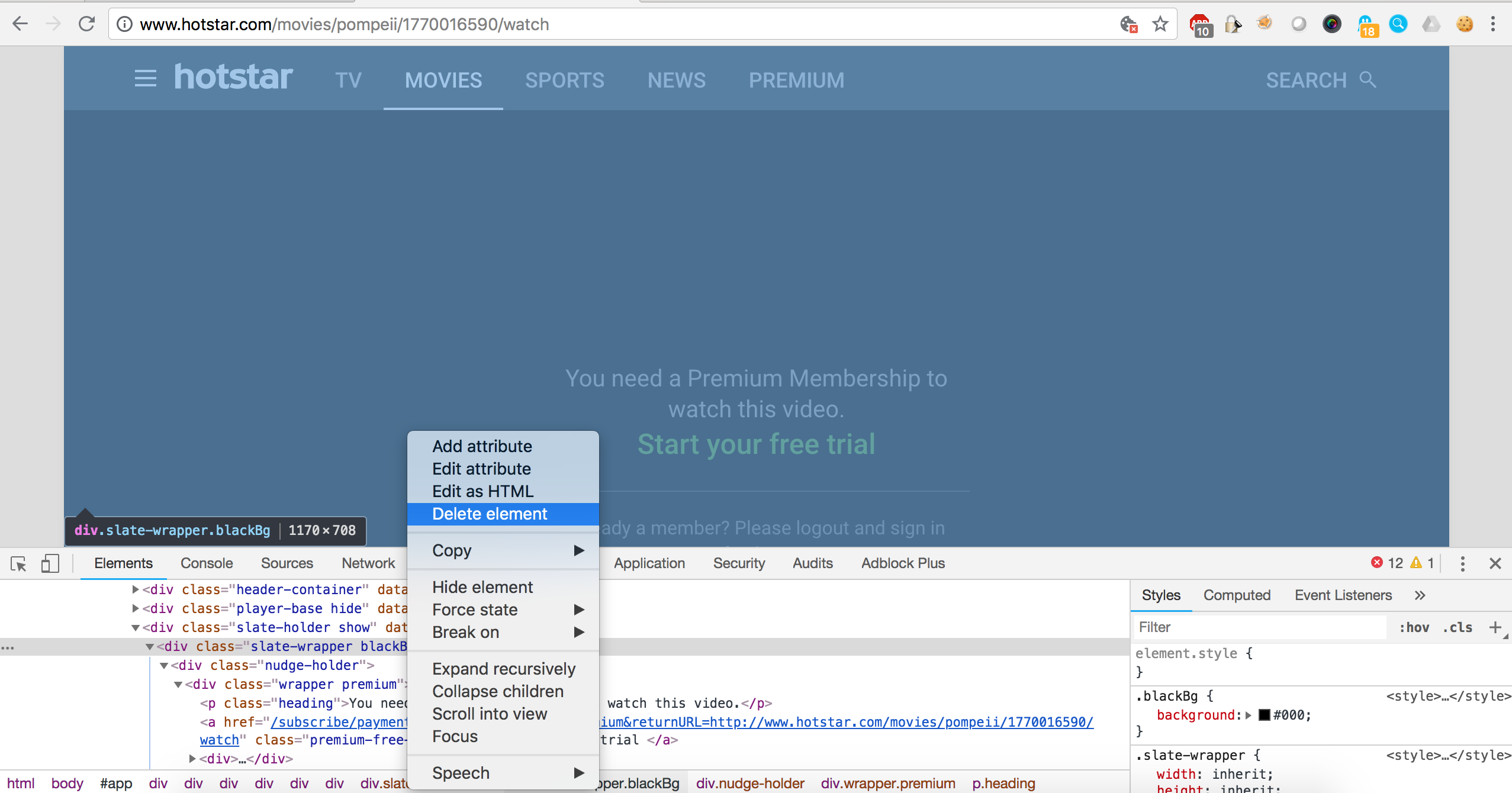1512x793 pixels.
Task: Toggle the device toolbar in DevTools
Action: (50, 563)
